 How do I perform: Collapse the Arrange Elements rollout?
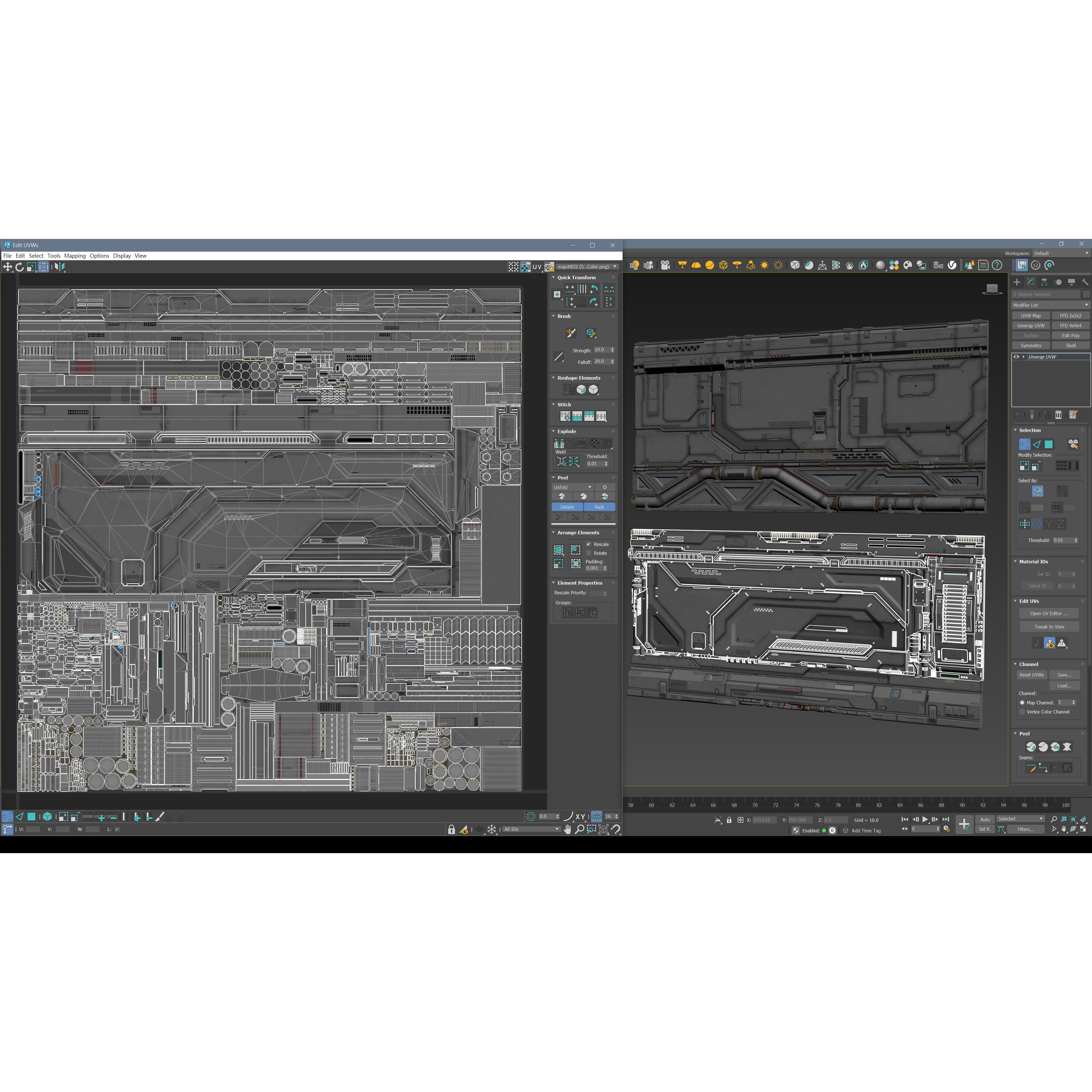(x=553, y=532)
